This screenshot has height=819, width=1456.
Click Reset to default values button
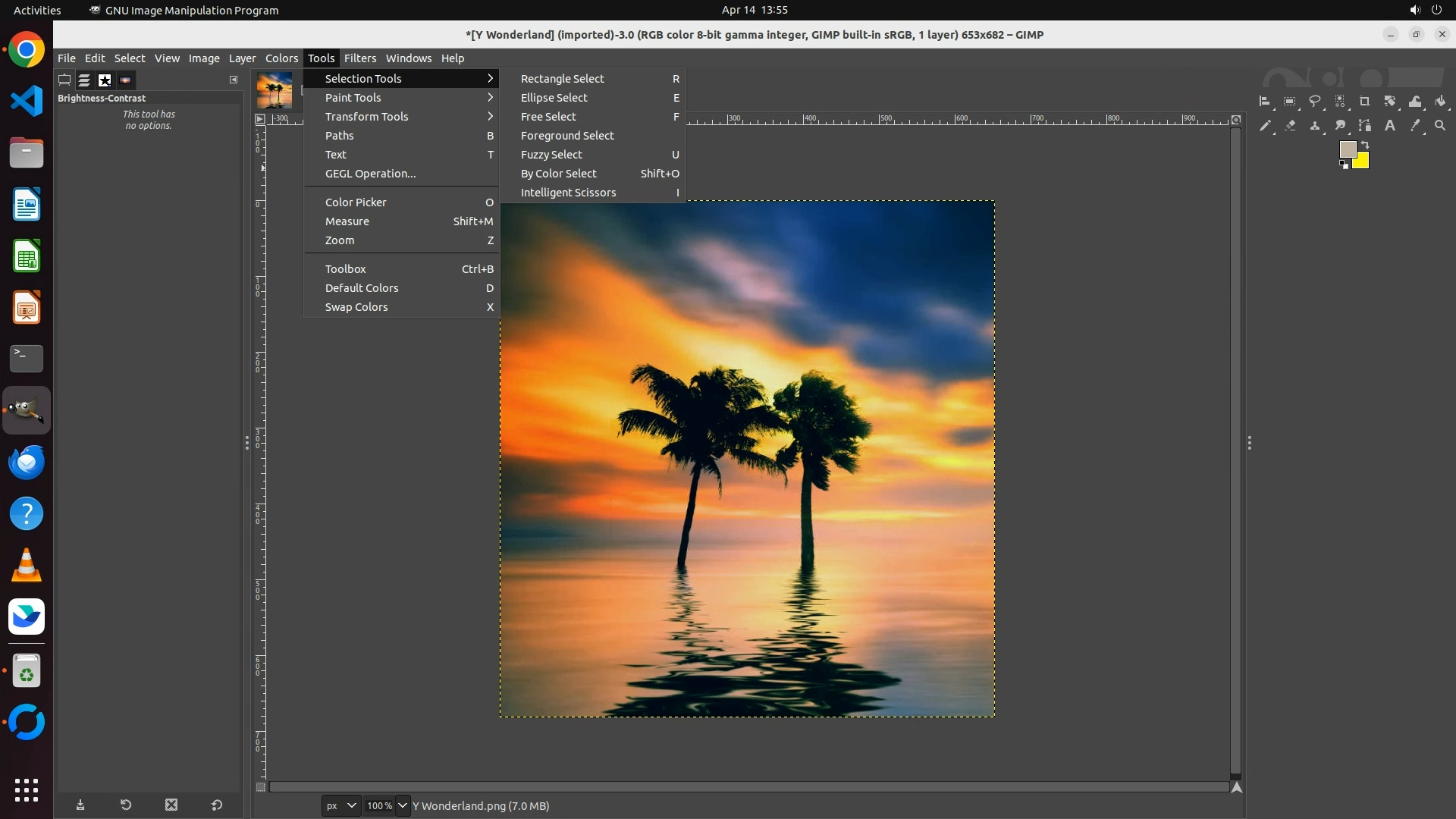pyautogui.click(x=217, y=805)
